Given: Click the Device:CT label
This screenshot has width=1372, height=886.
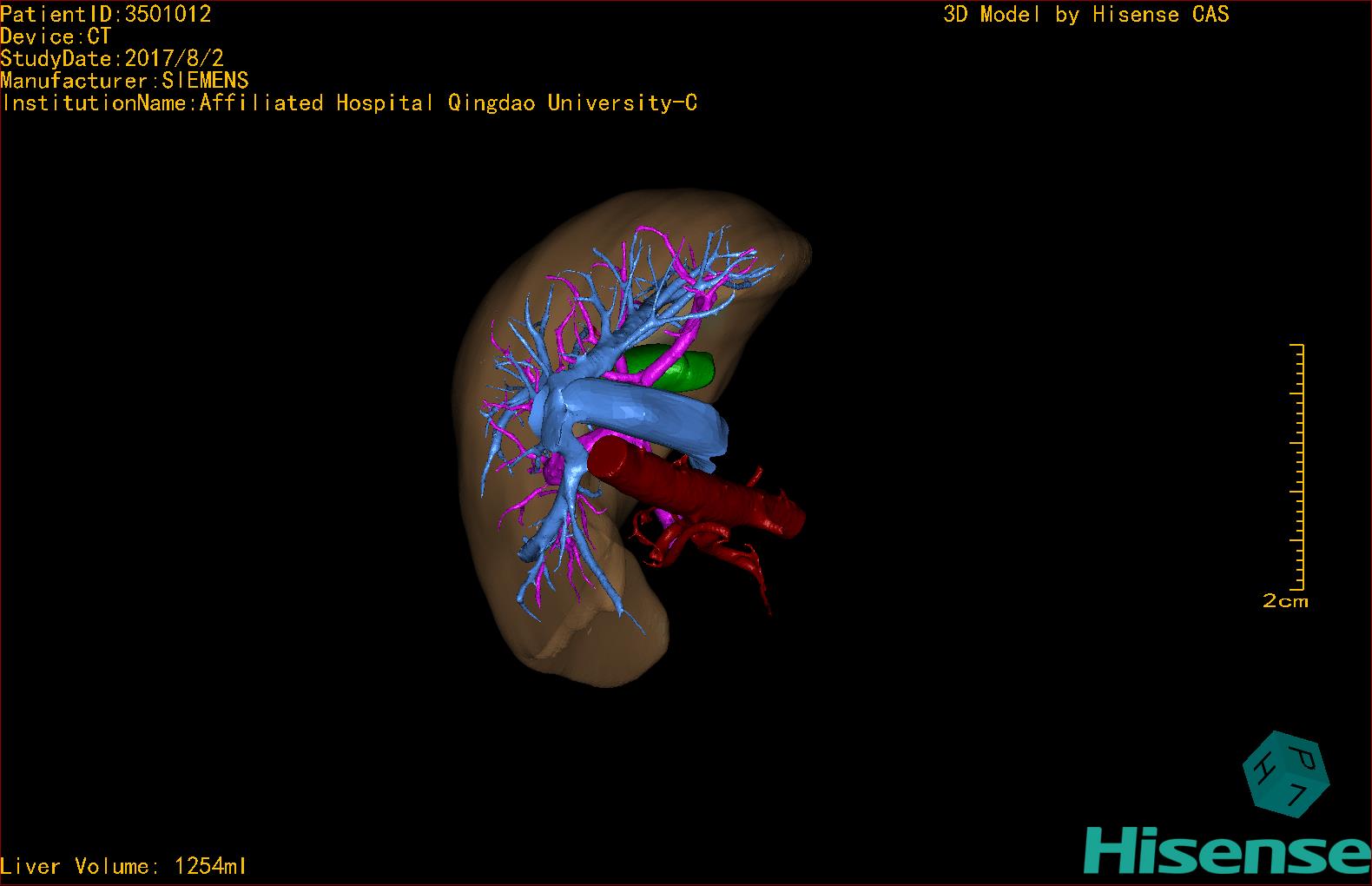Looking at the screenshot, I should 56,36.
